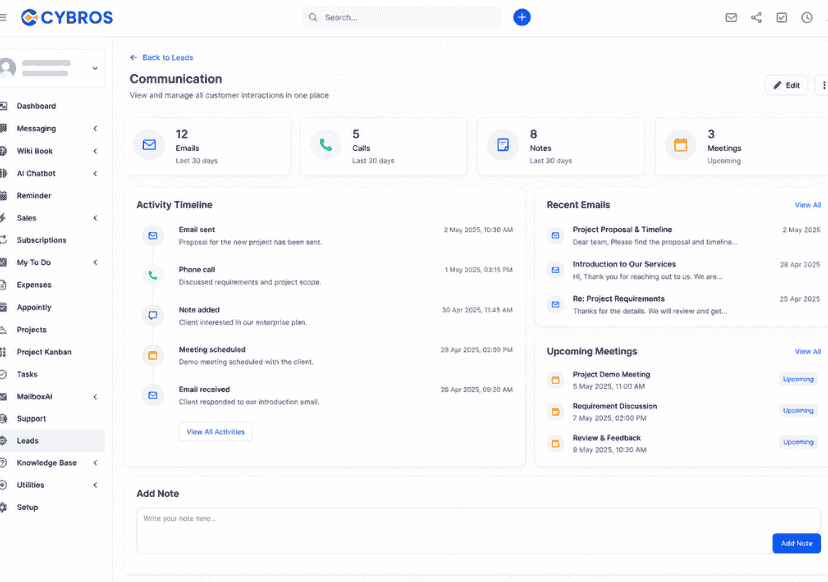This screenshot has height=582, width=828.
Task: Open the checklist icon in top bar
Action: point(782,17)
